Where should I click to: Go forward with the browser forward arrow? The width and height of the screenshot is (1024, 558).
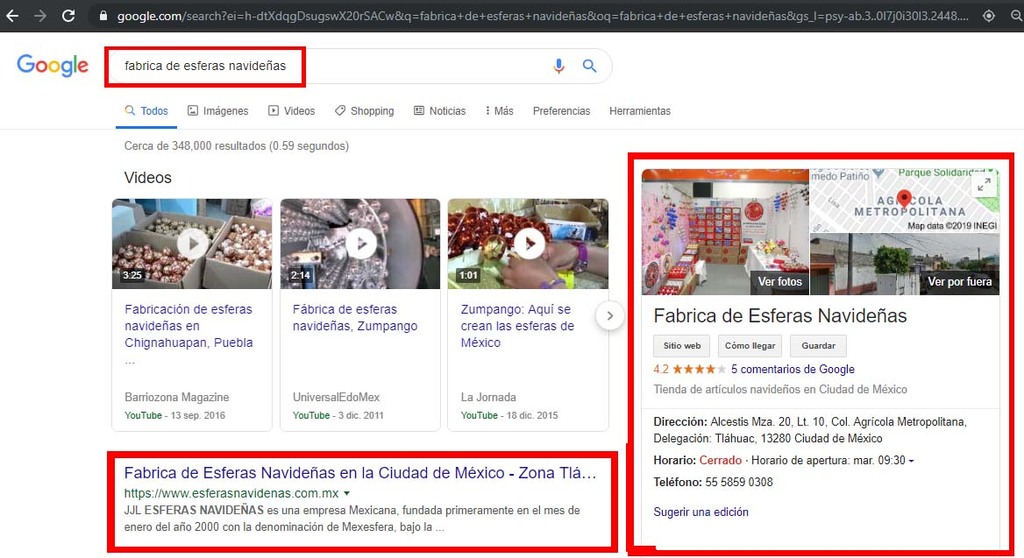tap(40, 16)
